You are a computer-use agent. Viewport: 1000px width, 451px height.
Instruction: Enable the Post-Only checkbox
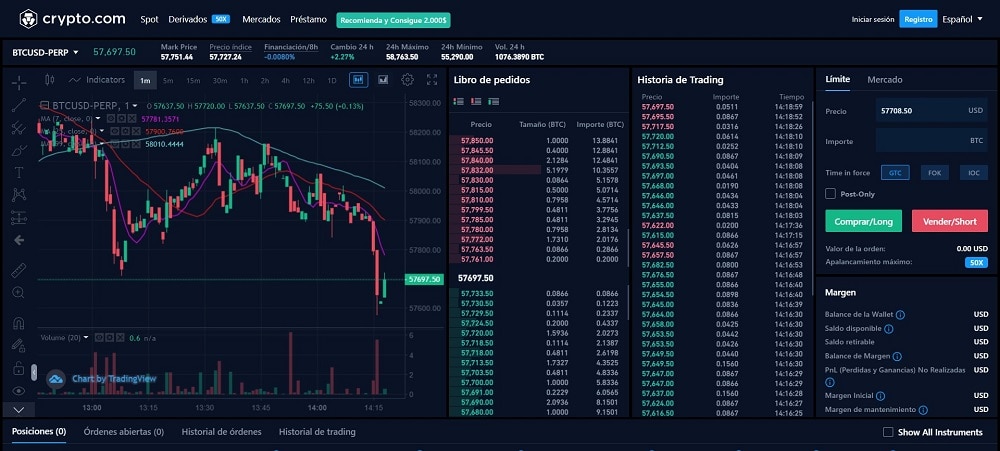[x=830, y=194]
